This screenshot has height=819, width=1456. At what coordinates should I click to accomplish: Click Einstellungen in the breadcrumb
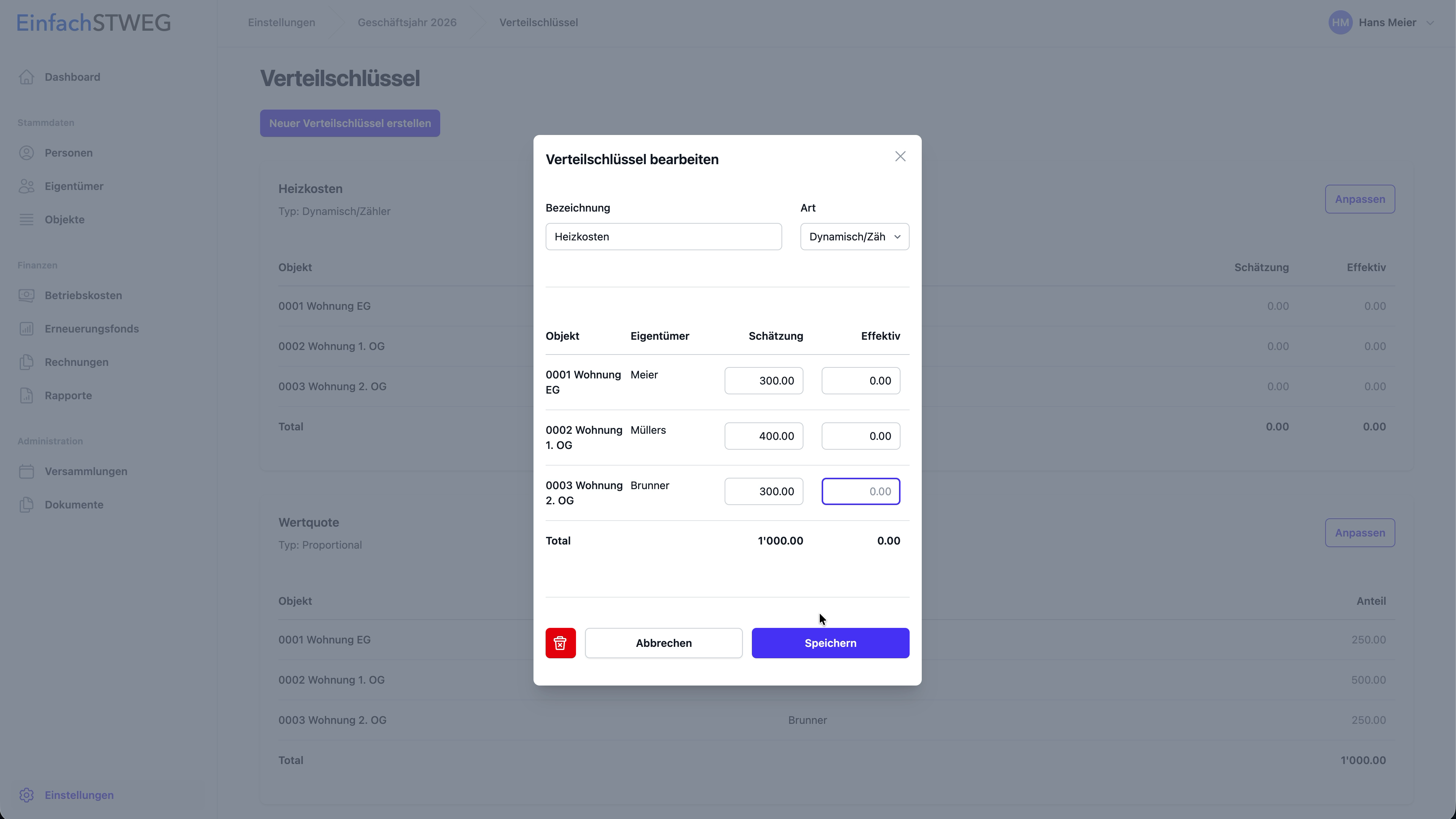pyautogui.click(x=281, y=23)
